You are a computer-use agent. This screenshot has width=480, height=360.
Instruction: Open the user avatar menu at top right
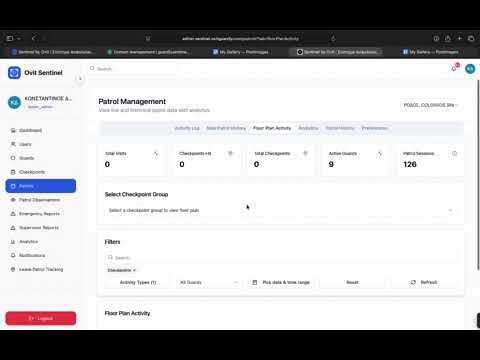coord(470,69)
